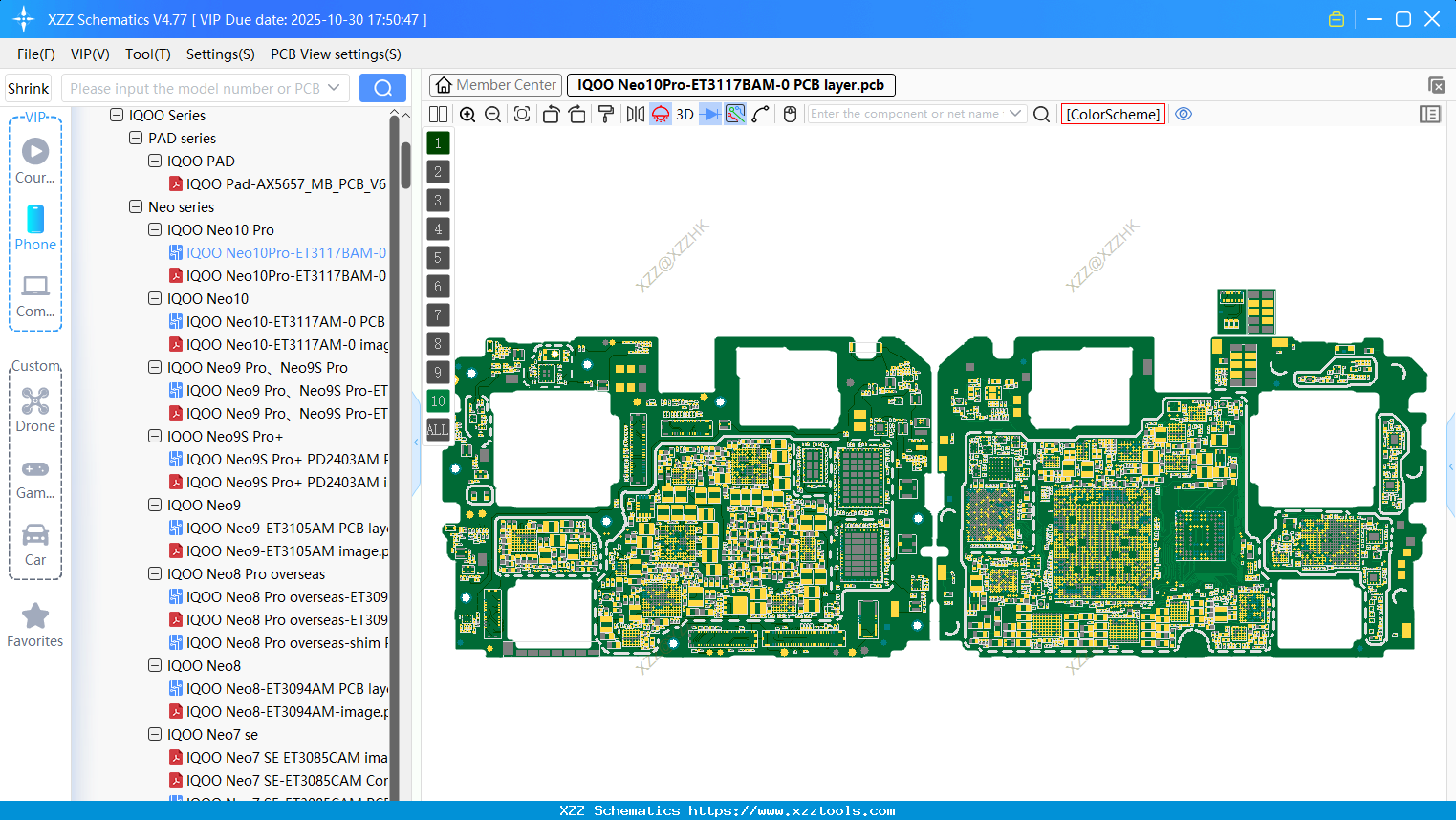The height and width of the screenshot is (820, 1456).
Task: Open the Tool(T) menu
Action: pyautogui.click(x=147, y=54)
